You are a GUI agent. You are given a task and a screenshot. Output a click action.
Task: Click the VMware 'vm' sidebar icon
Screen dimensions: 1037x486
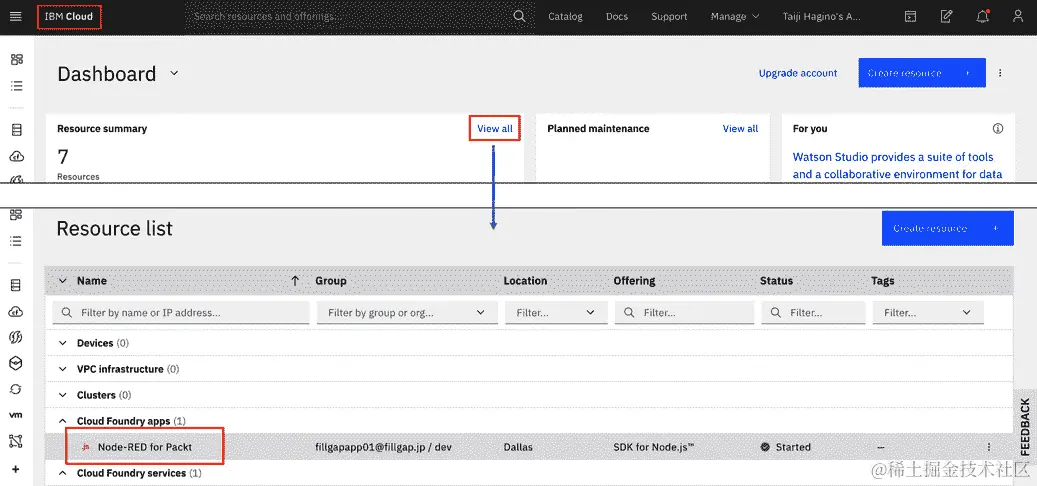tap(16, 415)
